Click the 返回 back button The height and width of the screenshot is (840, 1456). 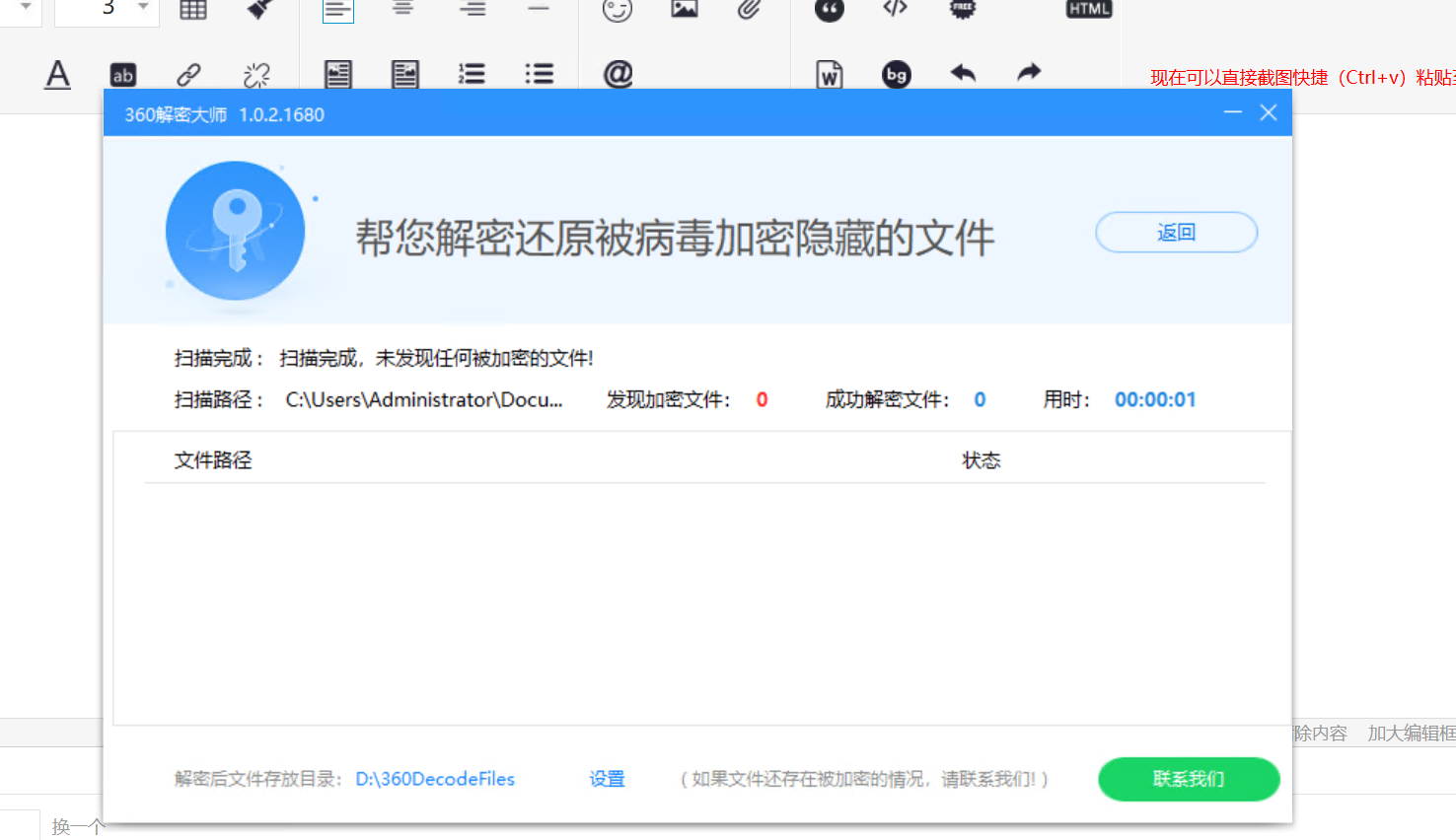tap(1176, 233)
